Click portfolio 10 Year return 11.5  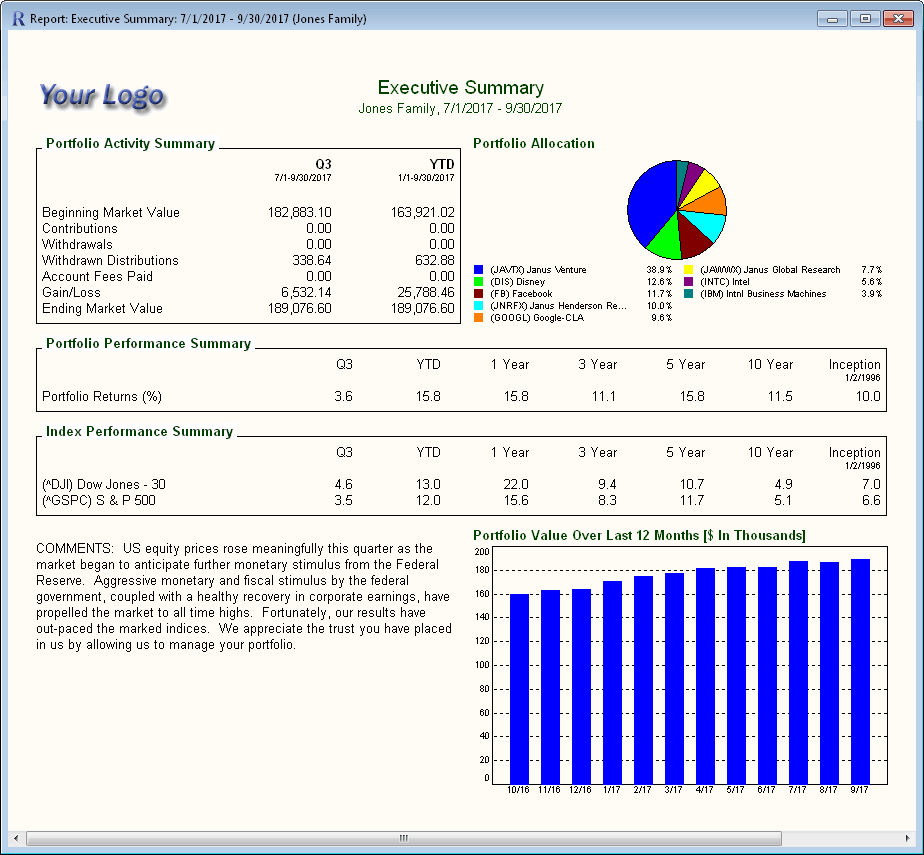pyautogui.click(x=780, y=397)
